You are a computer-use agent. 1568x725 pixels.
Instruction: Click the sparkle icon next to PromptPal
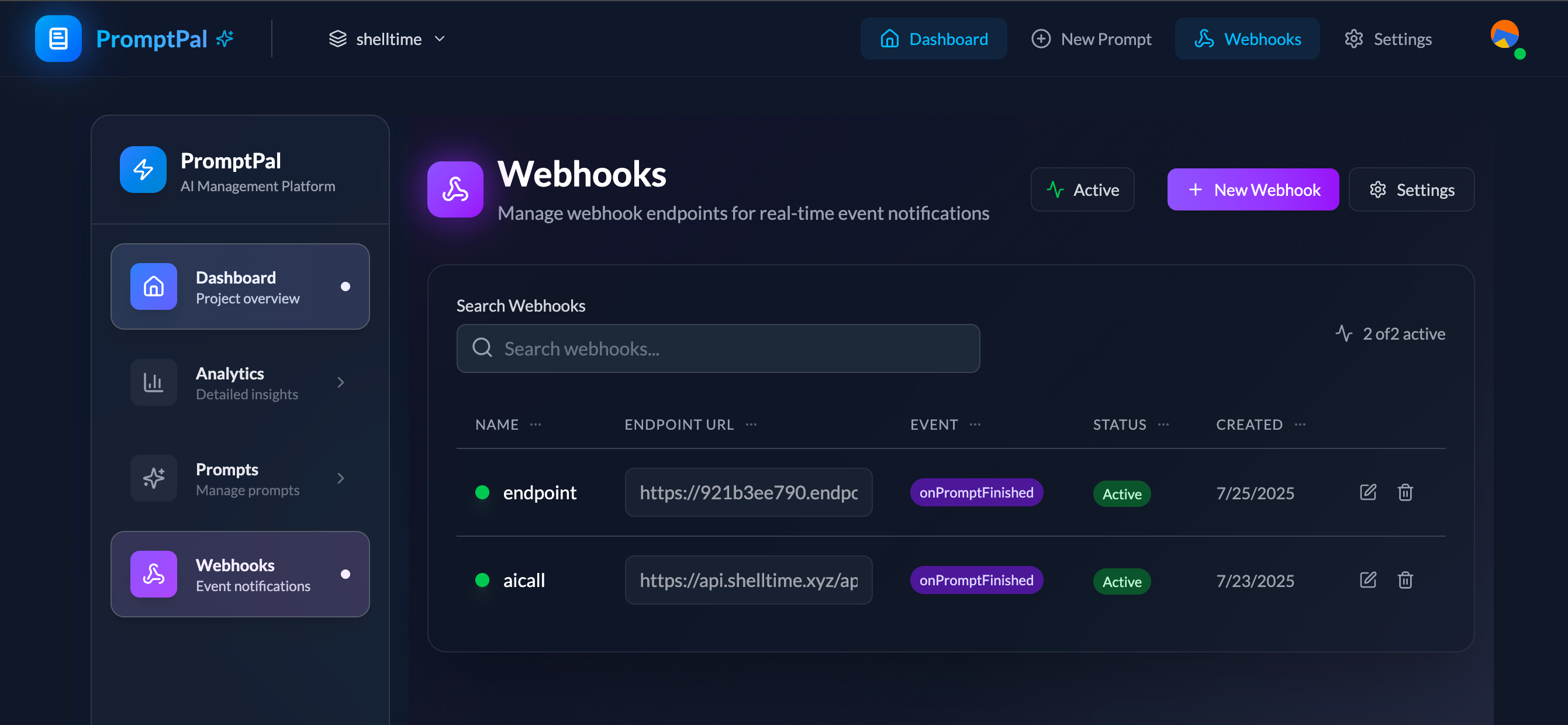225,39
